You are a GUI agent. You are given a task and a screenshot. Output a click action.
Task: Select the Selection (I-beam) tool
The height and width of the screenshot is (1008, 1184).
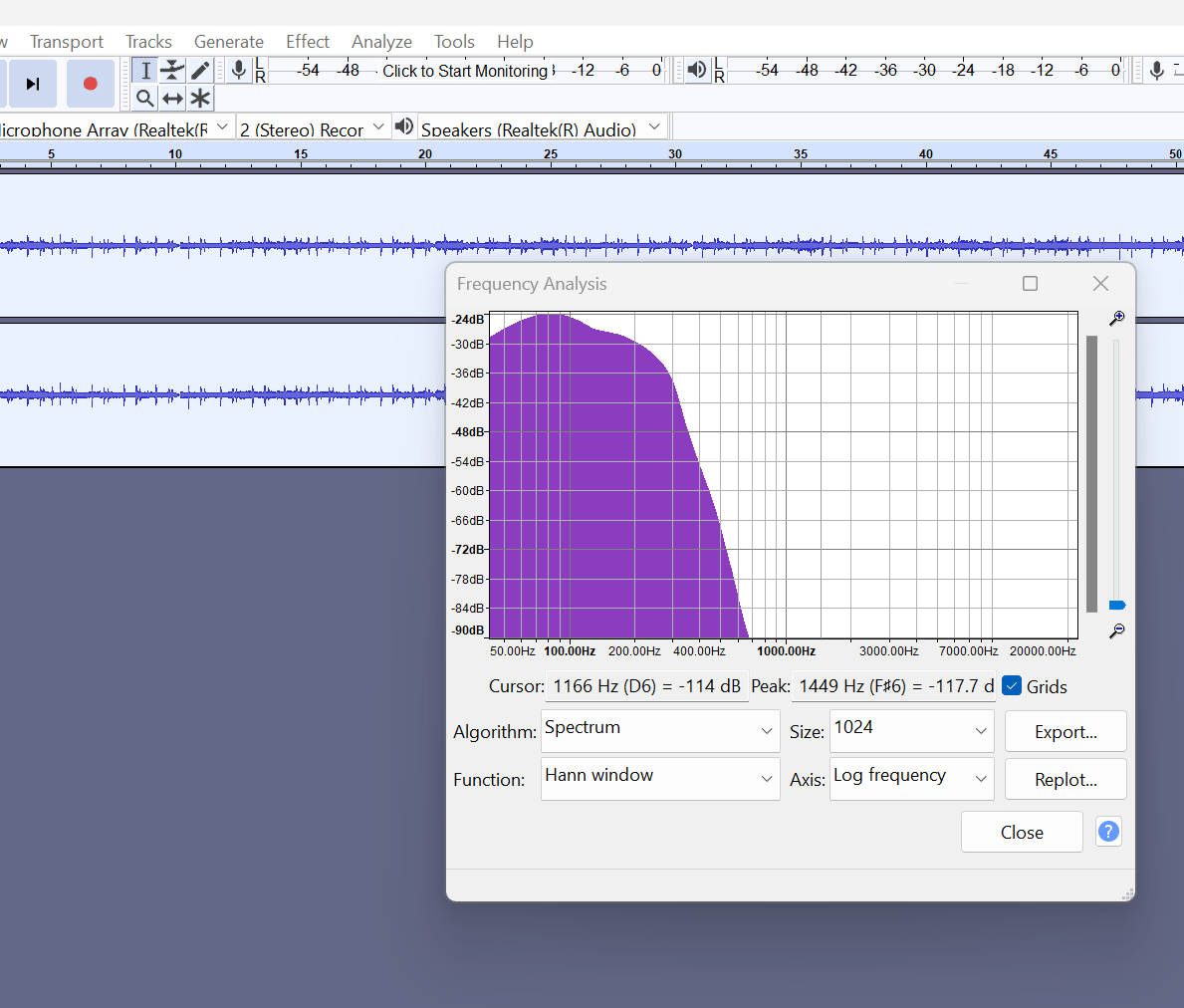coord(145,70)
